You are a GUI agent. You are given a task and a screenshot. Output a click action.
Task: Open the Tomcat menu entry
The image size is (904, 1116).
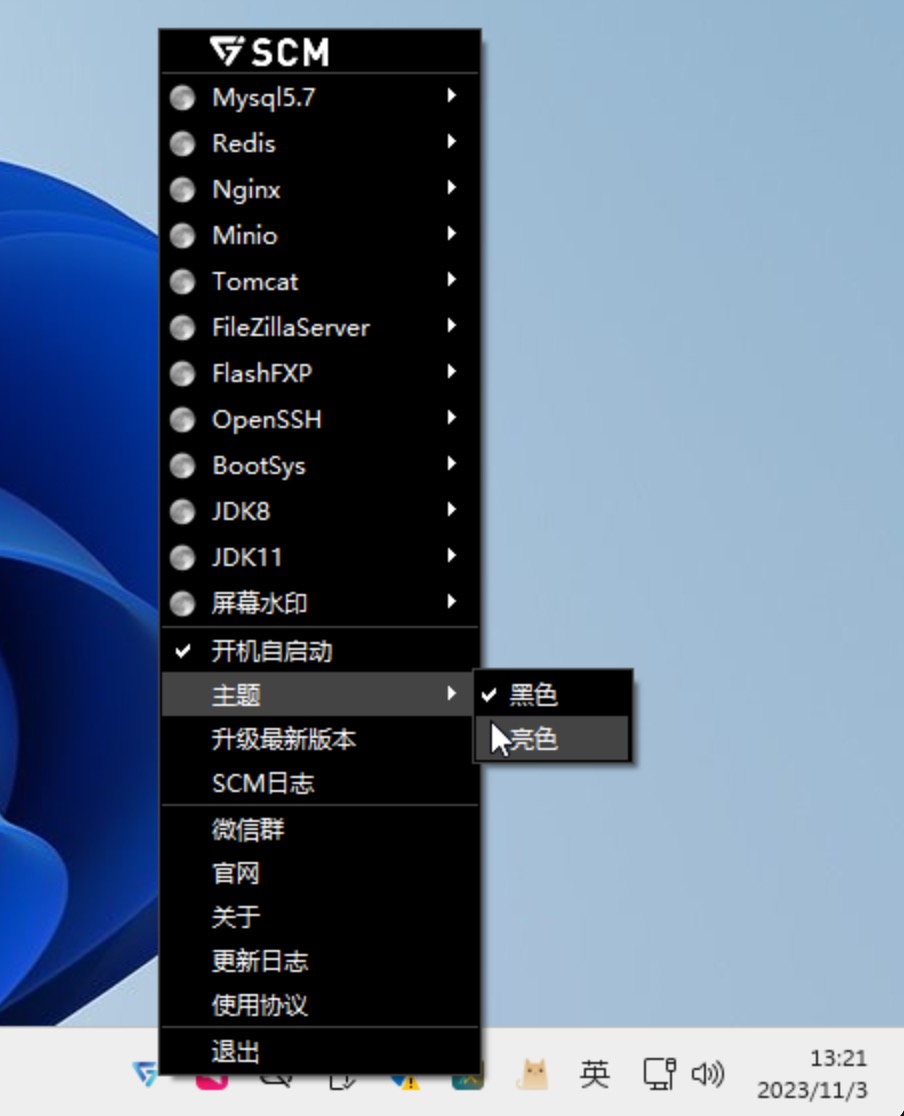click(x=320, y=282)
